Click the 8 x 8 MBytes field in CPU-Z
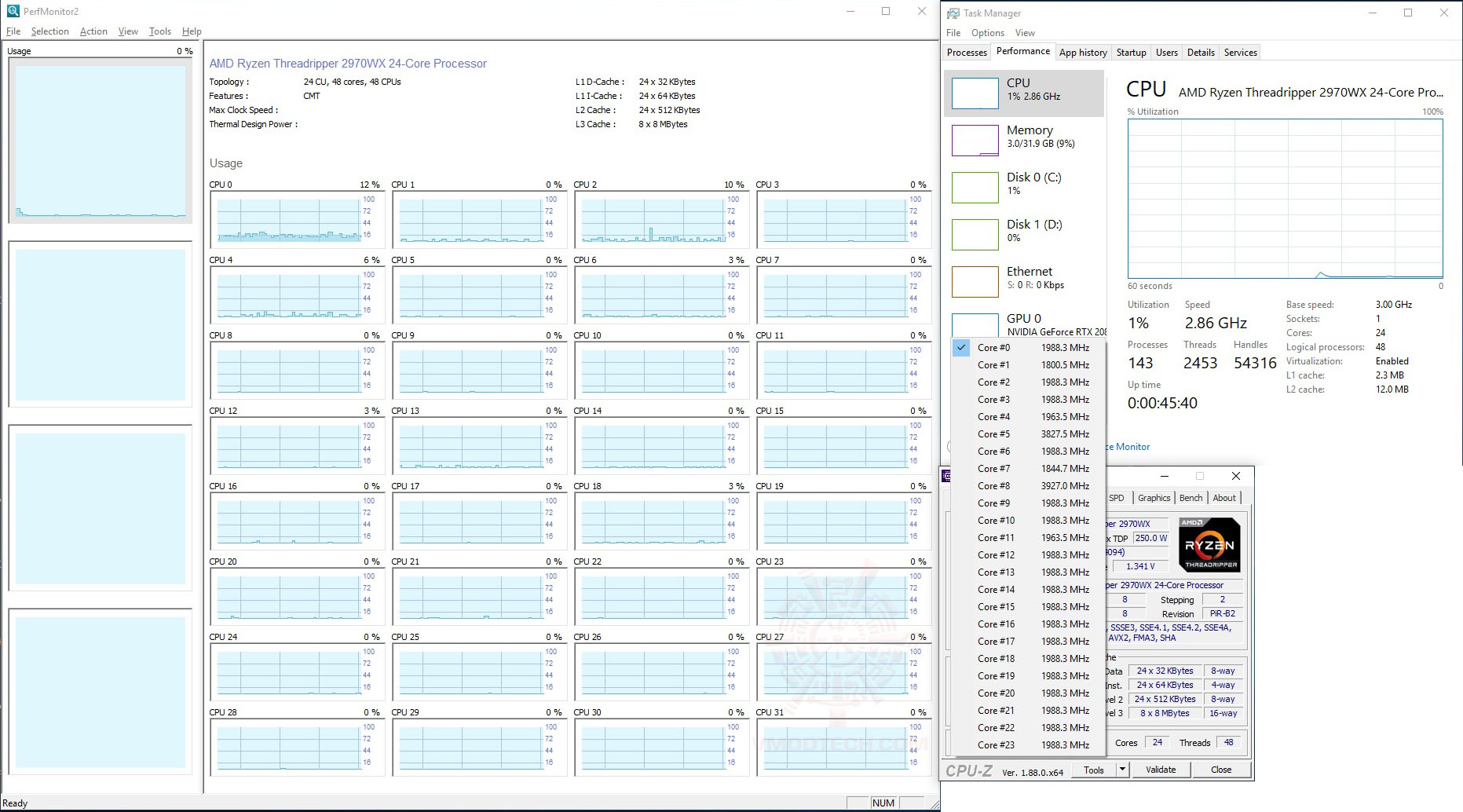Screen dimensions: 1463x812 1165,713
